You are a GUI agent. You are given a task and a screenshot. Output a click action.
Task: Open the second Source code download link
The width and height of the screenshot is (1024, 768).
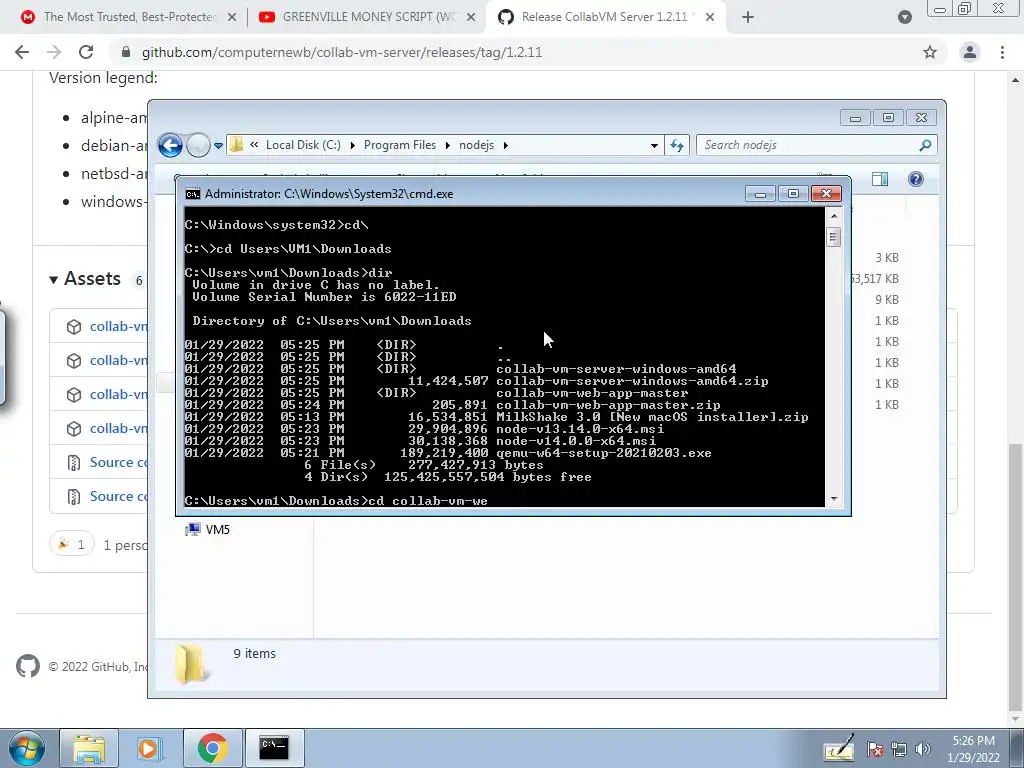(x=118, y=496)
